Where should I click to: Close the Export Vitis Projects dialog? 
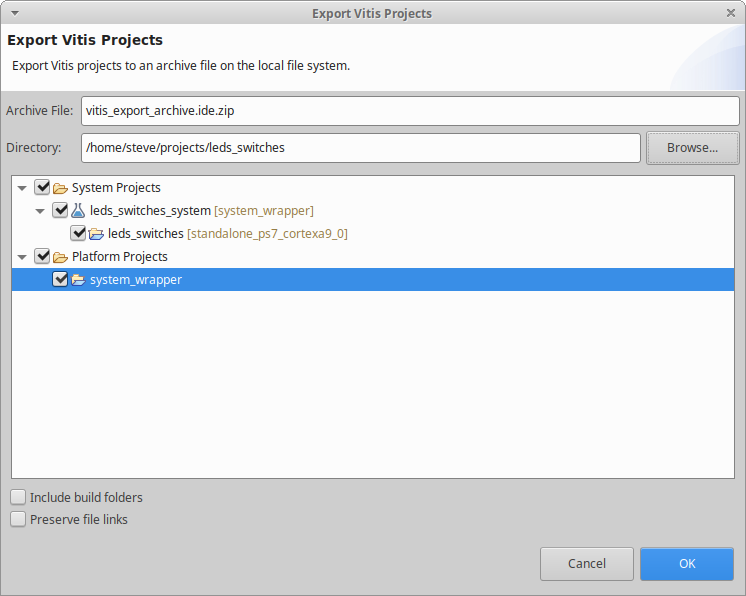point(732,13)
